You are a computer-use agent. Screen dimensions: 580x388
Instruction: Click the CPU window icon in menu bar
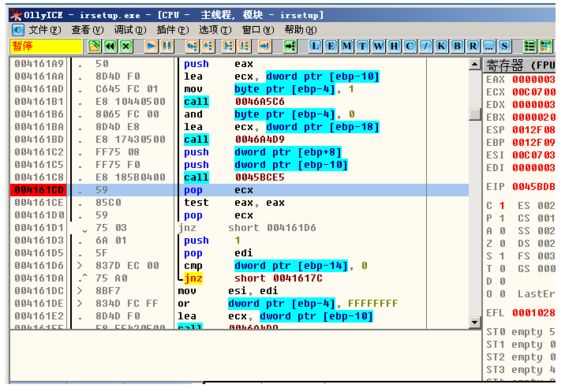[18, 30]
